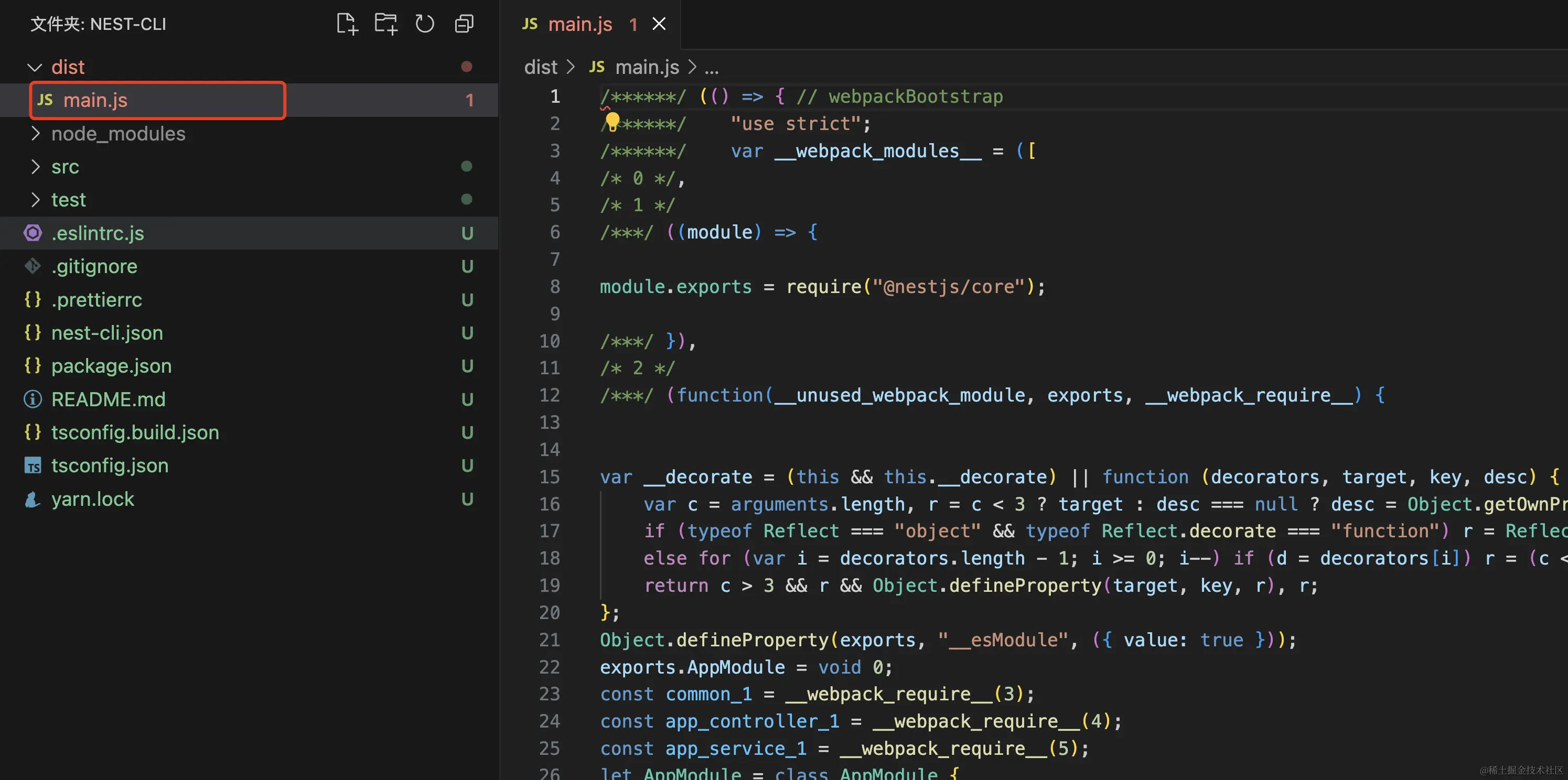The image size is (1568, 780).
Task: Collapse all folders with the collapse icon
Action: pos(464,24)
